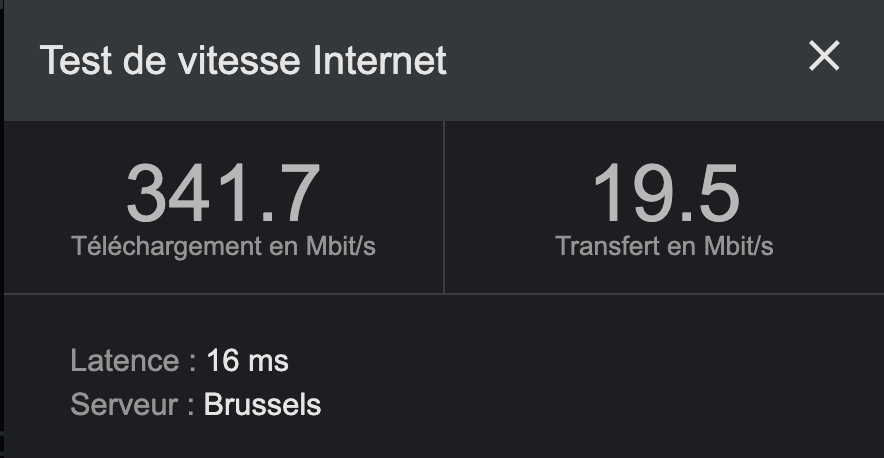Screen dimensions: 884x458
Task: Click the digit 5 after the decimal in 19.5
Action: pos(716,194)
